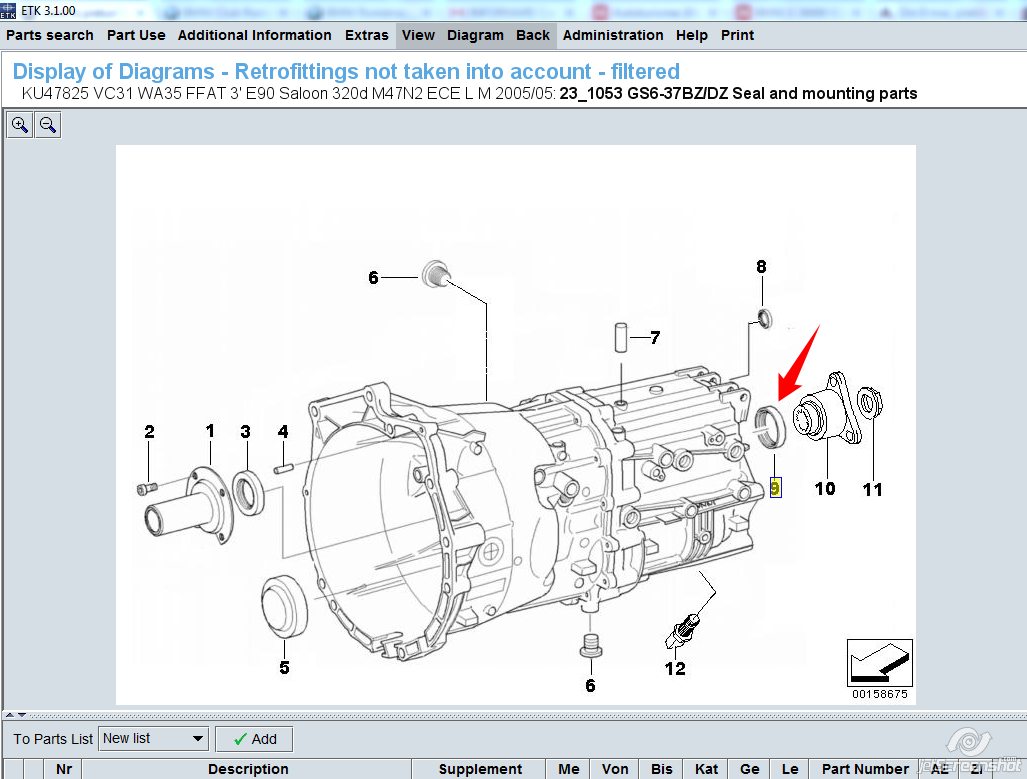Click the Back button in menu bar
1027x779 pixels.
click(x=533, y=35)
